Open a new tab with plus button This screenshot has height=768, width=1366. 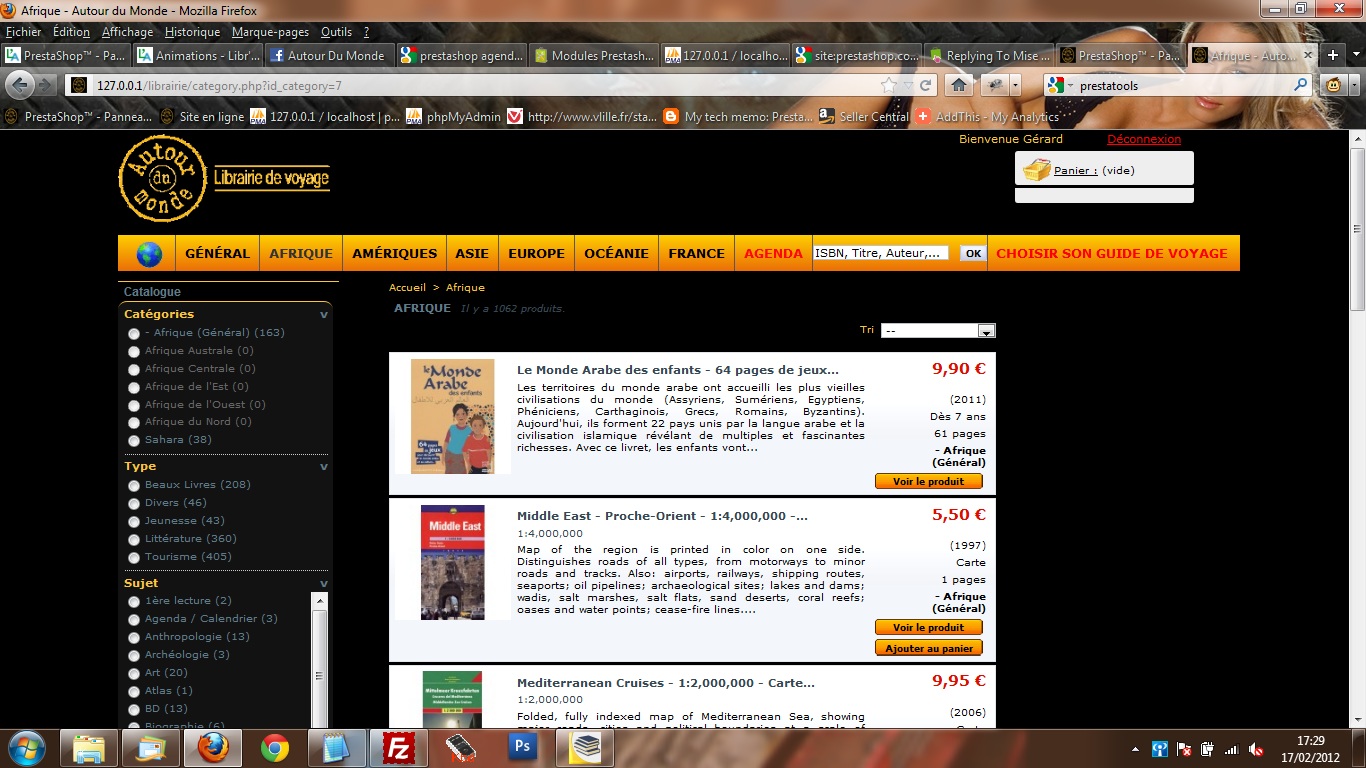[1332, 55]
